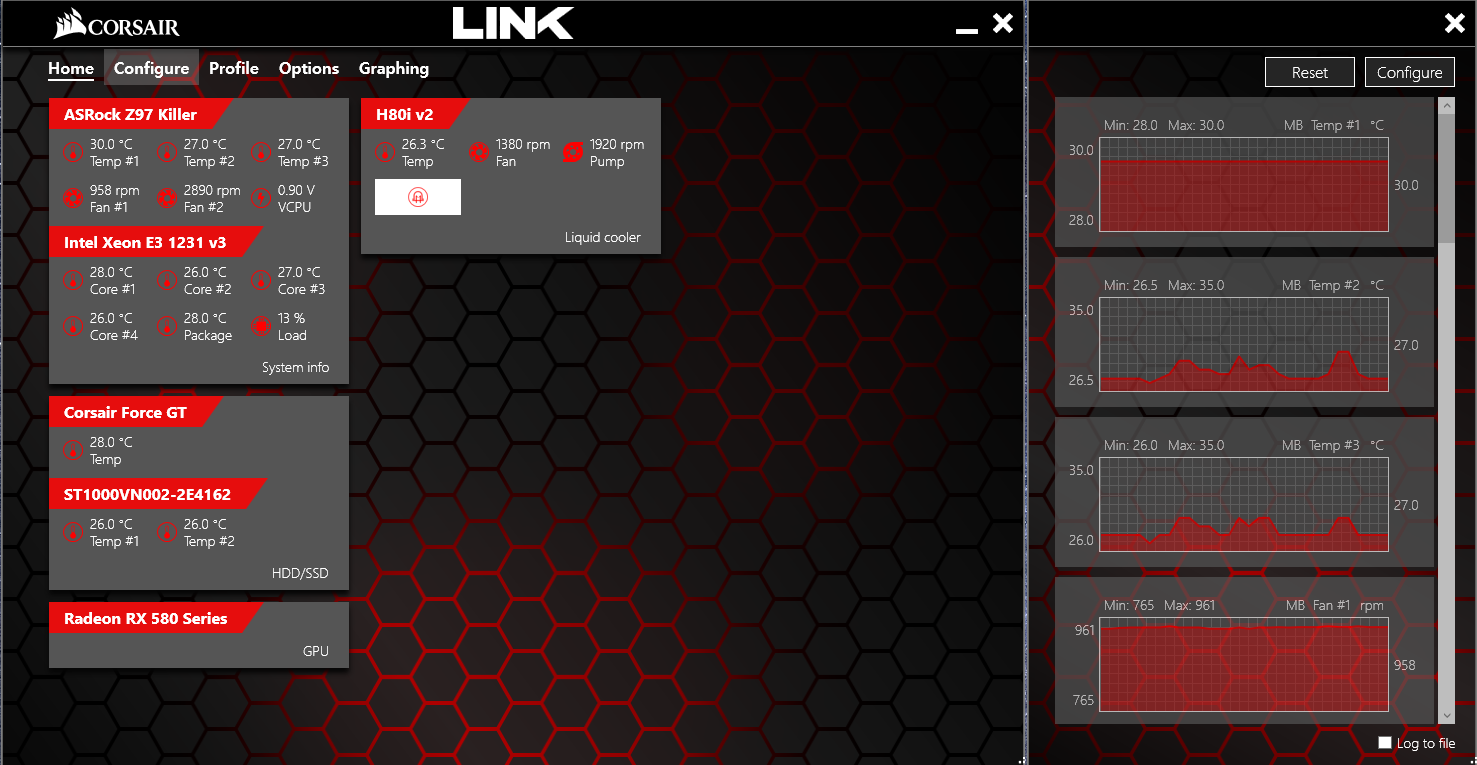Screen dimensions: 1477x765
Task: Open the Home tab
Action: coord(71,68)
